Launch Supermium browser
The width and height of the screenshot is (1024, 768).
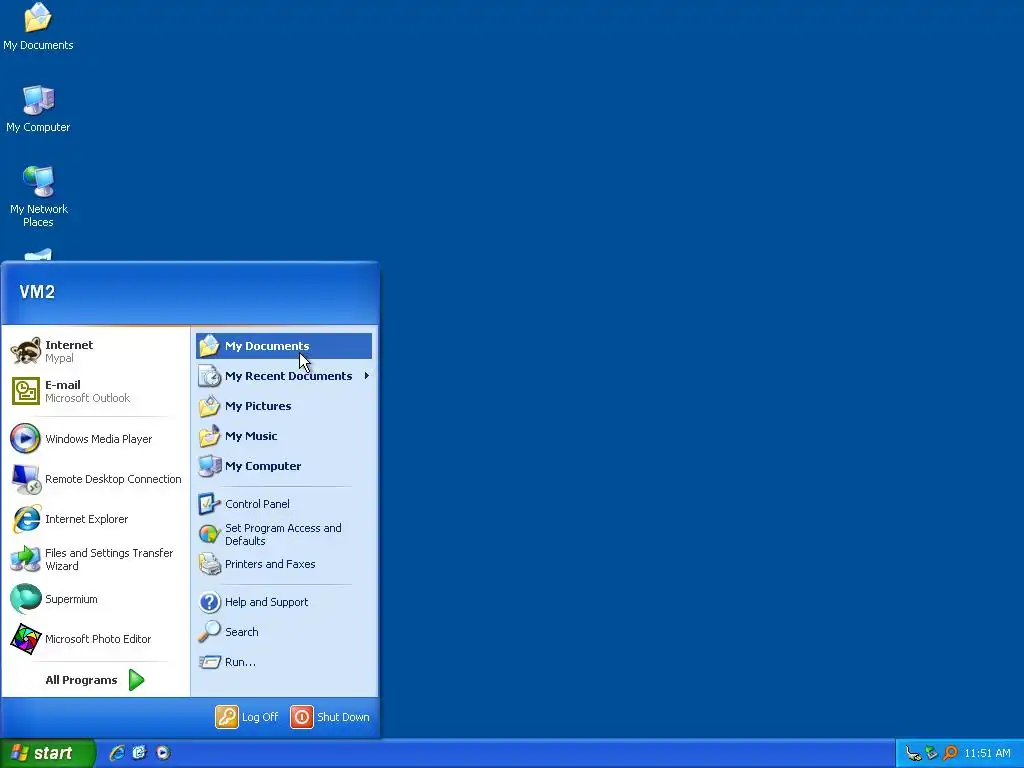click(95, 599)
